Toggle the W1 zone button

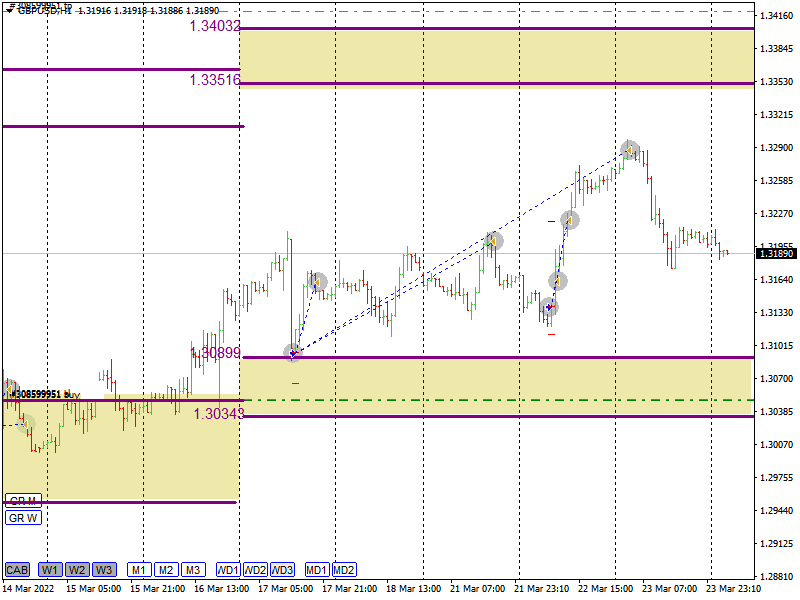click(x=50, y=570)
